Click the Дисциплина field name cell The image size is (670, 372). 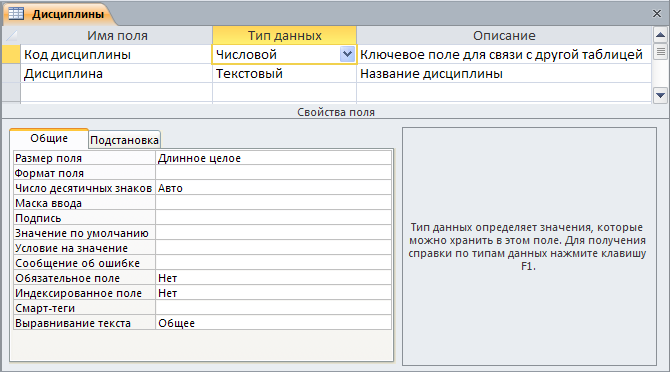116,73
